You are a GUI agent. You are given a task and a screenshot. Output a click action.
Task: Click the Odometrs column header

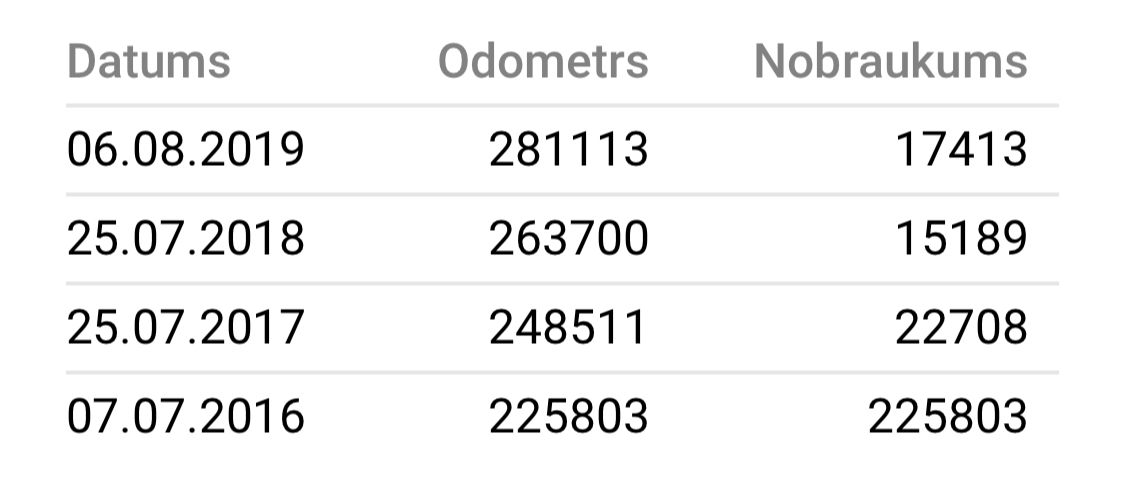pos(543,61)
